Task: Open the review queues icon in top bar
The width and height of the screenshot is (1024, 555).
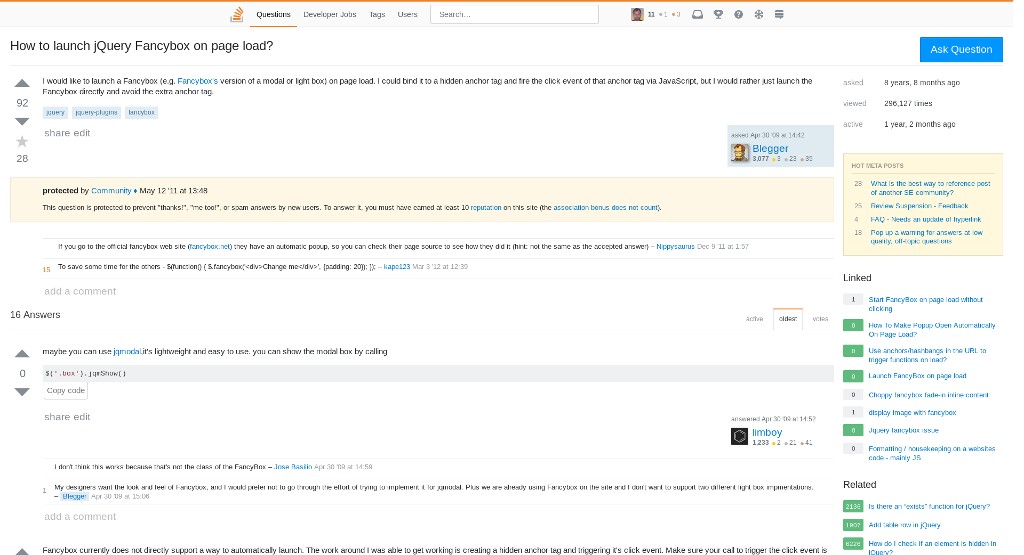Action: coord(759,14)
